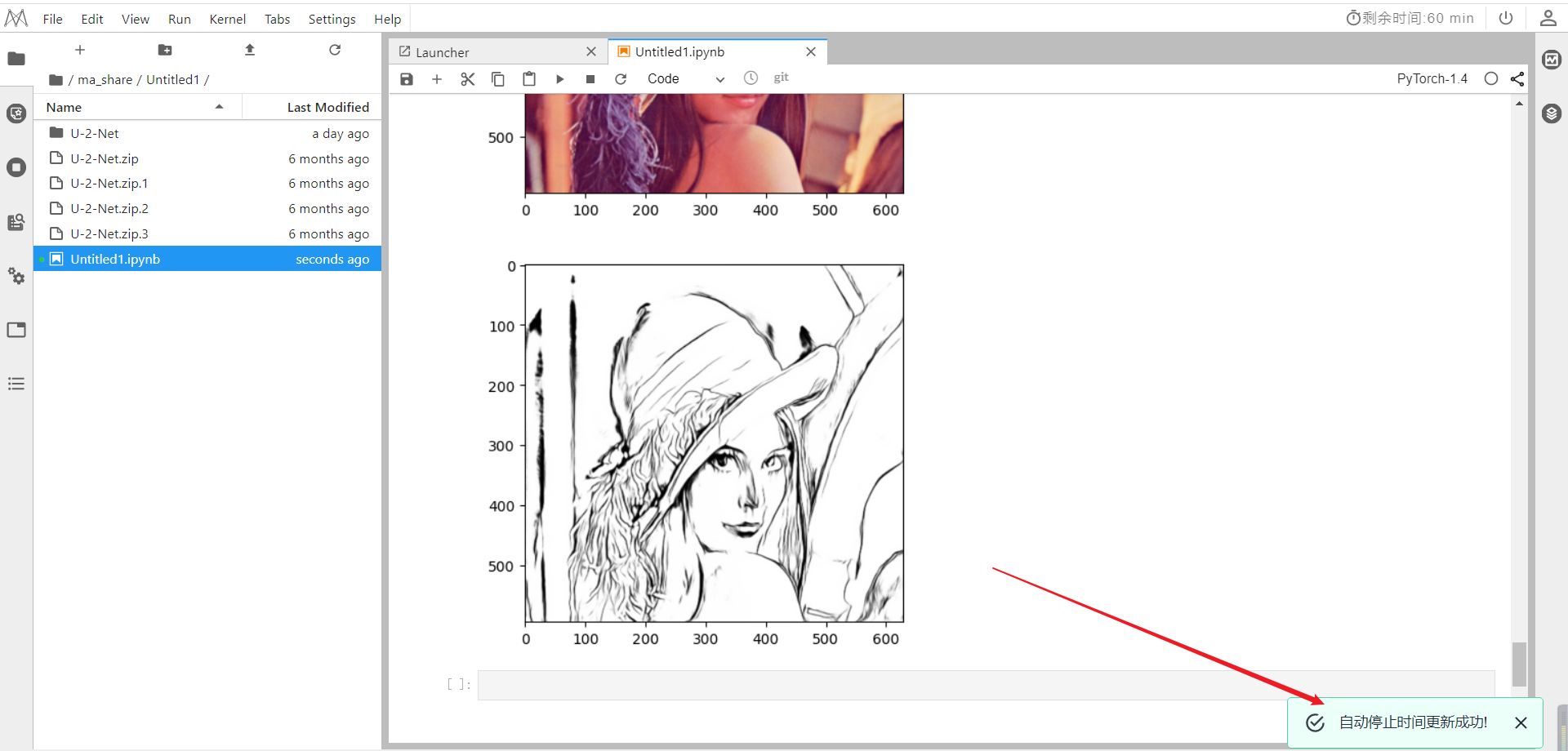The image size is (1568, 751).
Task: Click the sketch output image
Action: [x=715, y=443]
